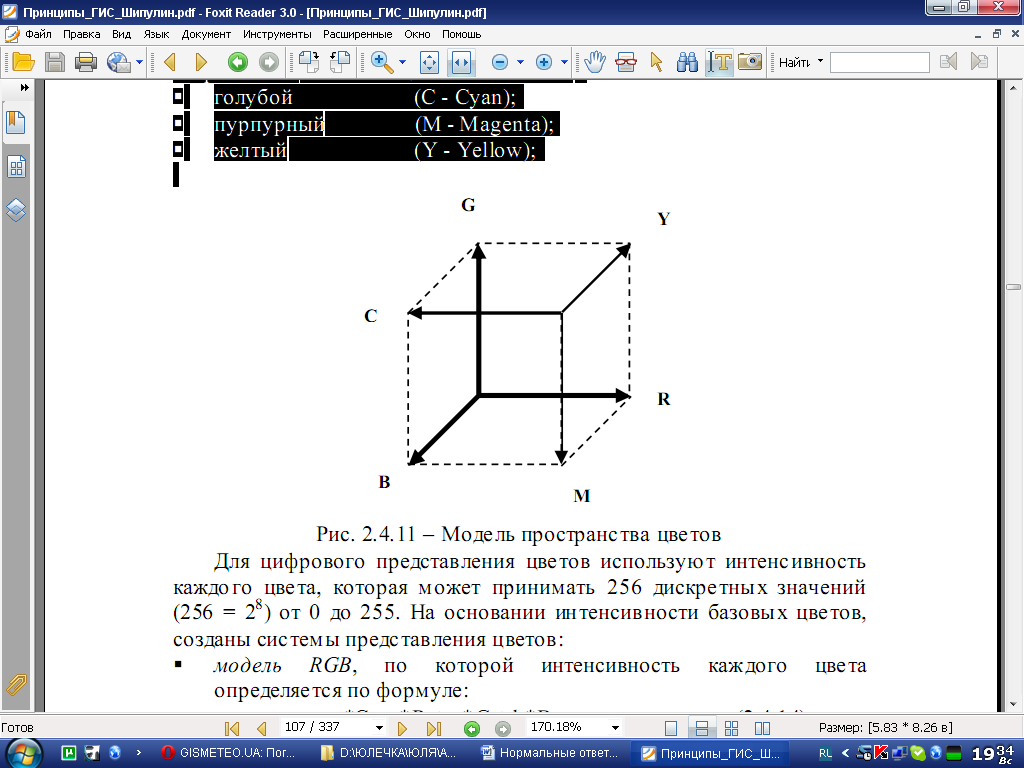
Task: Open the Zoom In plus dropdown arrow
Action: tap(564, 63)
